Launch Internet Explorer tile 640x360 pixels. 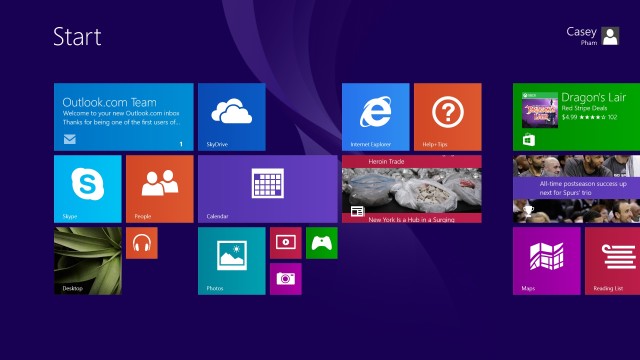(376, 117)
